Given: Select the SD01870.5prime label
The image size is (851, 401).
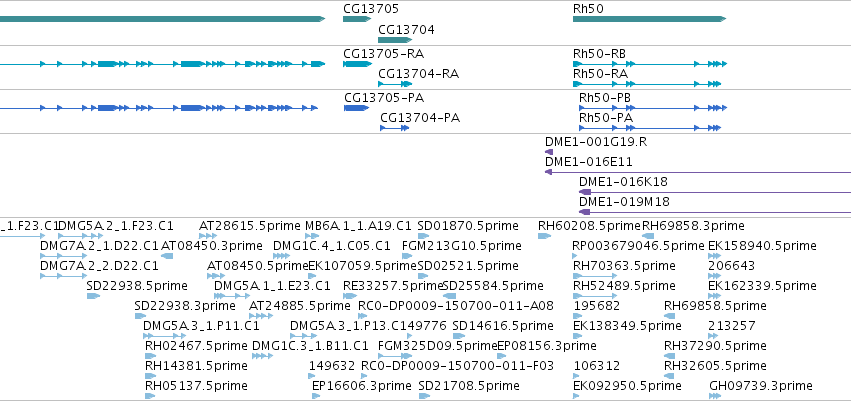Looking at the screenshot, I should pyautogui.click(x=468, y=226).
